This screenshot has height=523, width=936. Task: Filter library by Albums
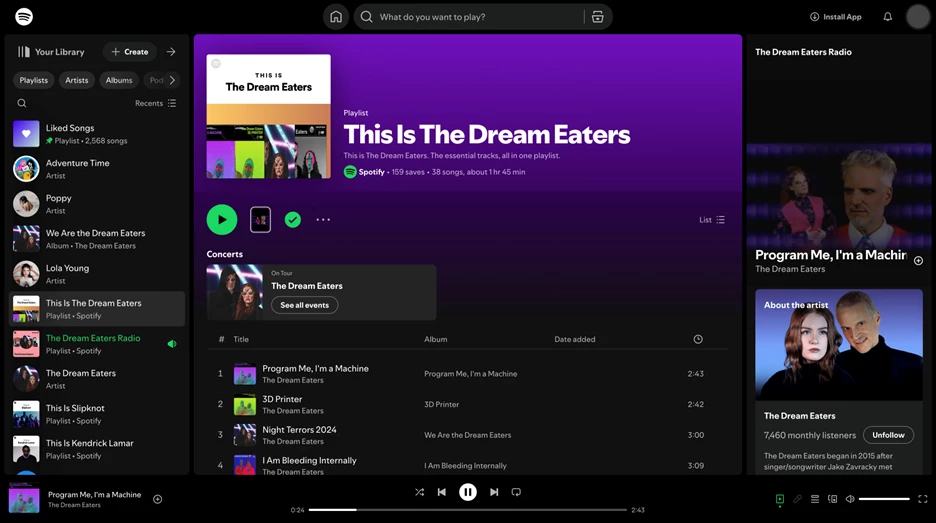coord(119,80)
